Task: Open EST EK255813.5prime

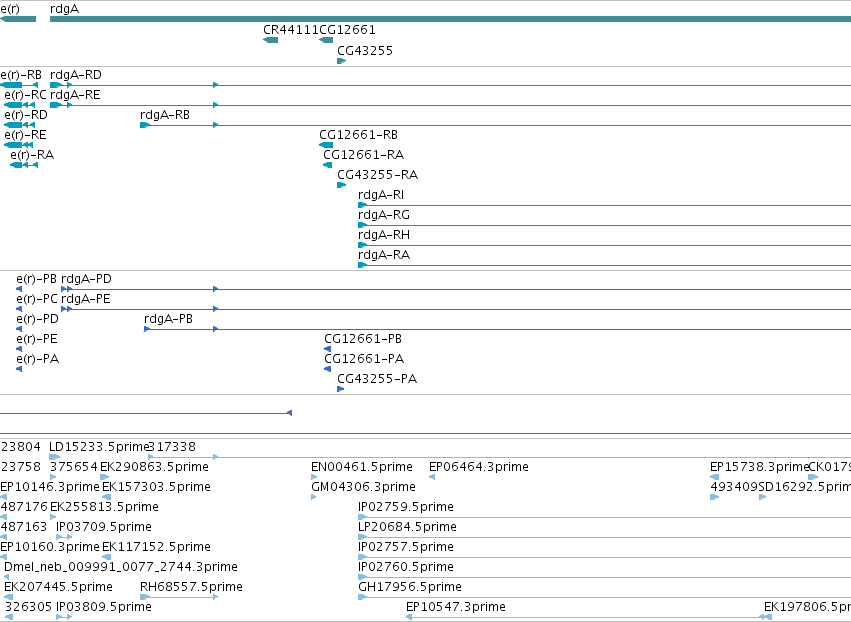Action: click(x=104, y=507)
